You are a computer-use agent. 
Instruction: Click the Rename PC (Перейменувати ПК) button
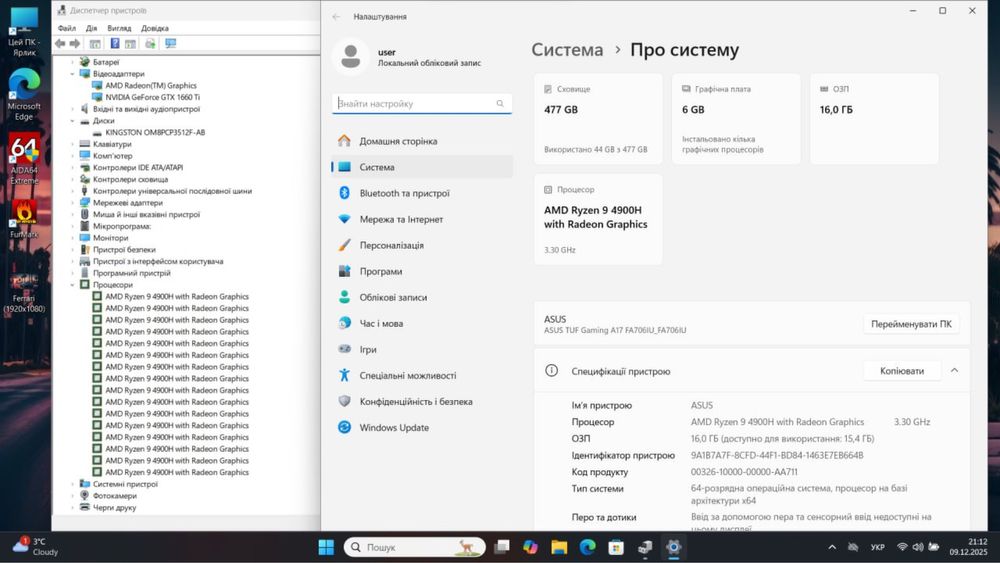911,324
